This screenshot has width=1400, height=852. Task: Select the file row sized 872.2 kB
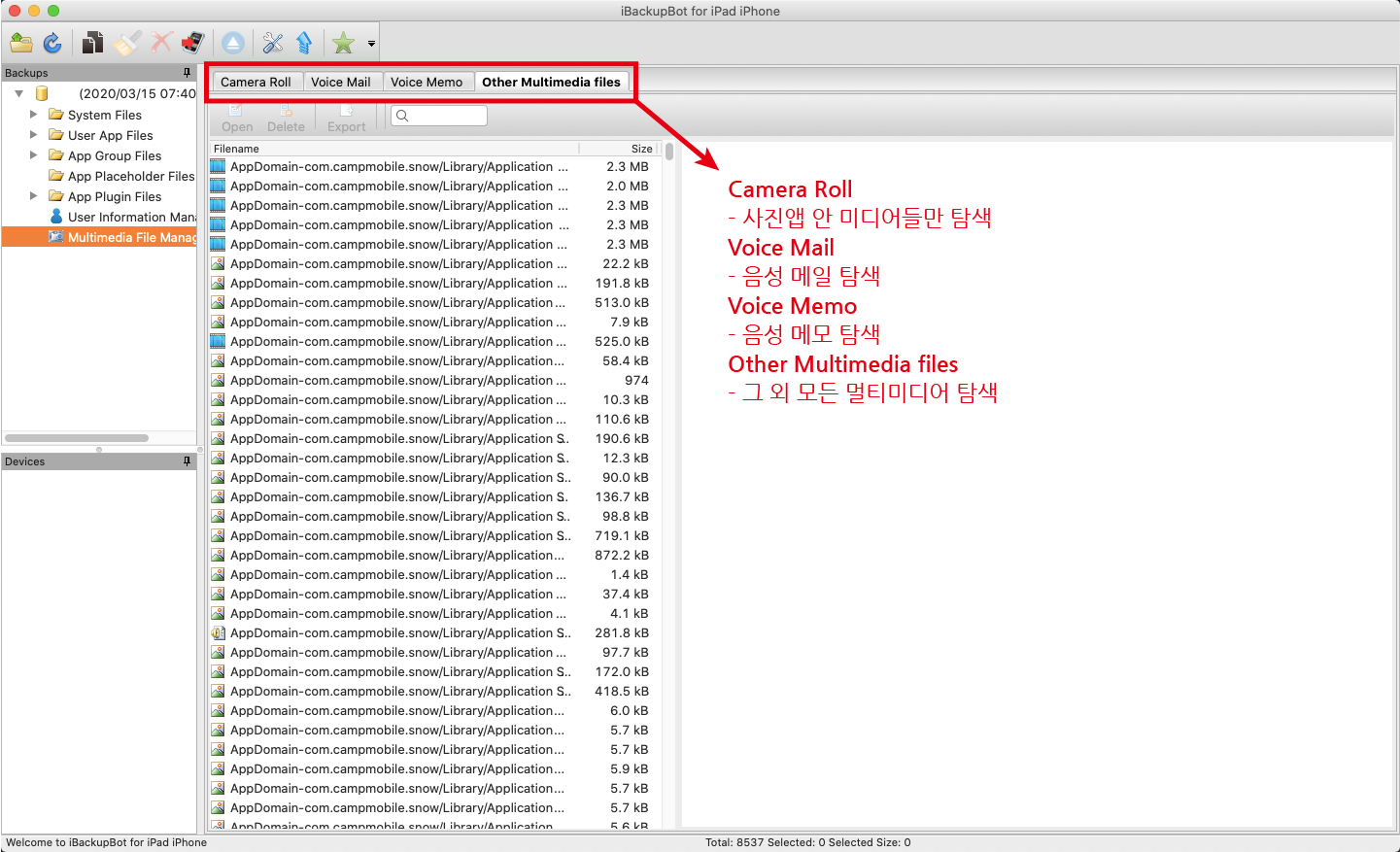pos(434,555)
